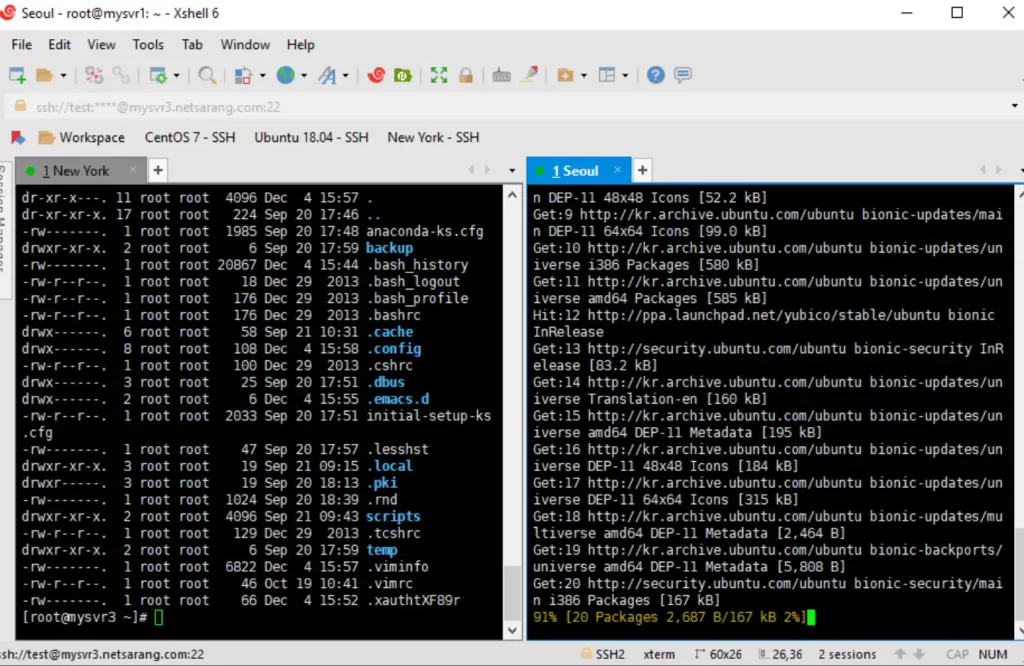This screenshot has width=1024, height=666.
Task: Toggle full screen mode icon
Action: point(437,75)
